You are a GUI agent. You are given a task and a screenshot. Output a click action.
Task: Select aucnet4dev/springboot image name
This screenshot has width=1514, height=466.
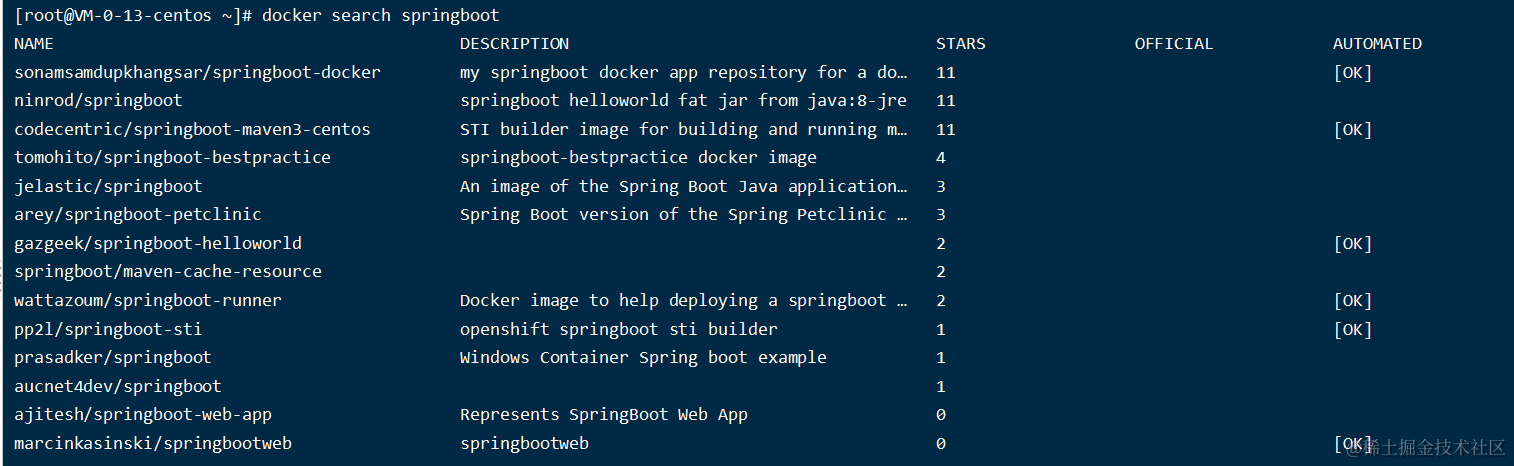coord(117,386)
